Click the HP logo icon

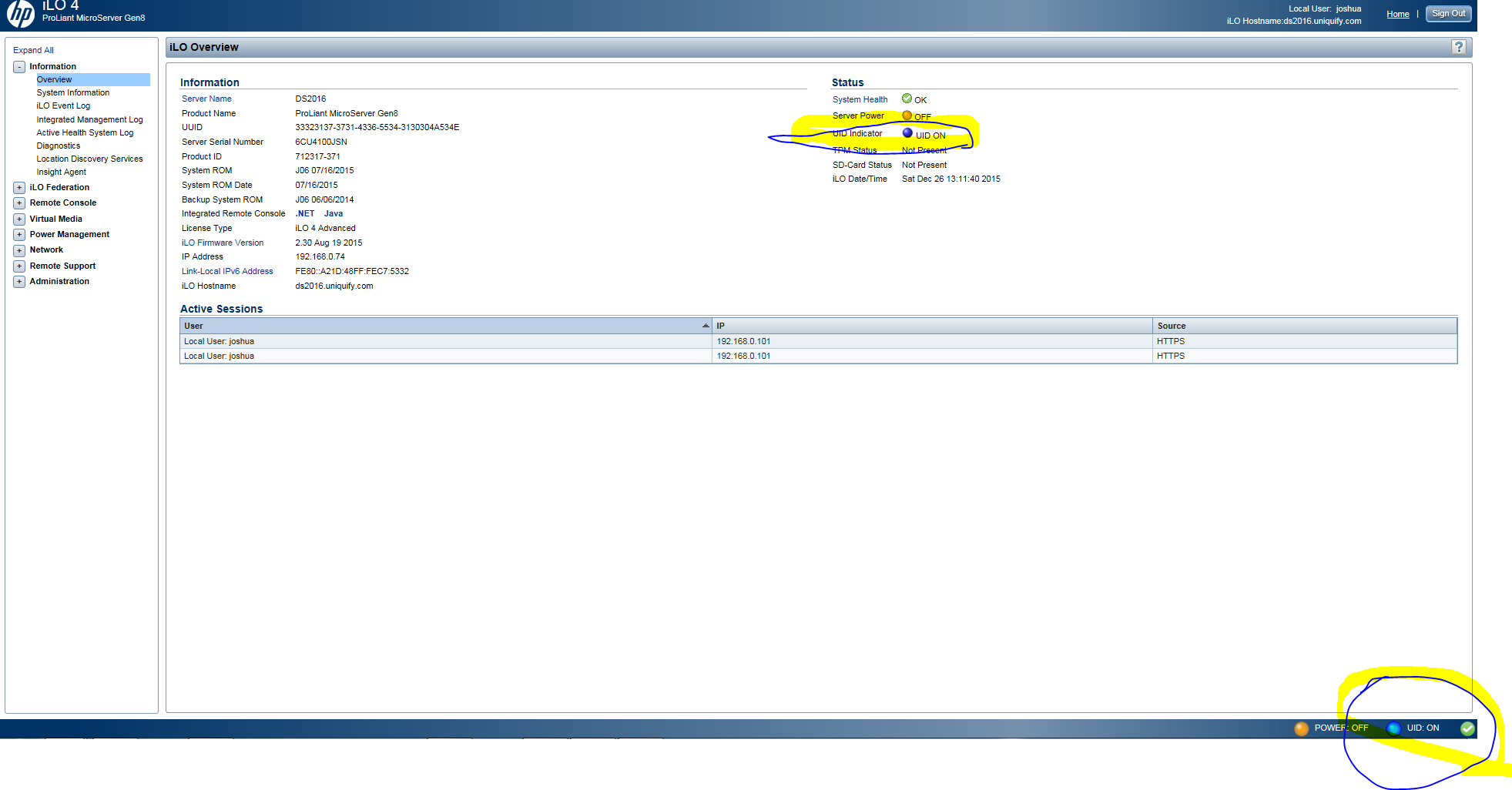(x=21, y=14)
